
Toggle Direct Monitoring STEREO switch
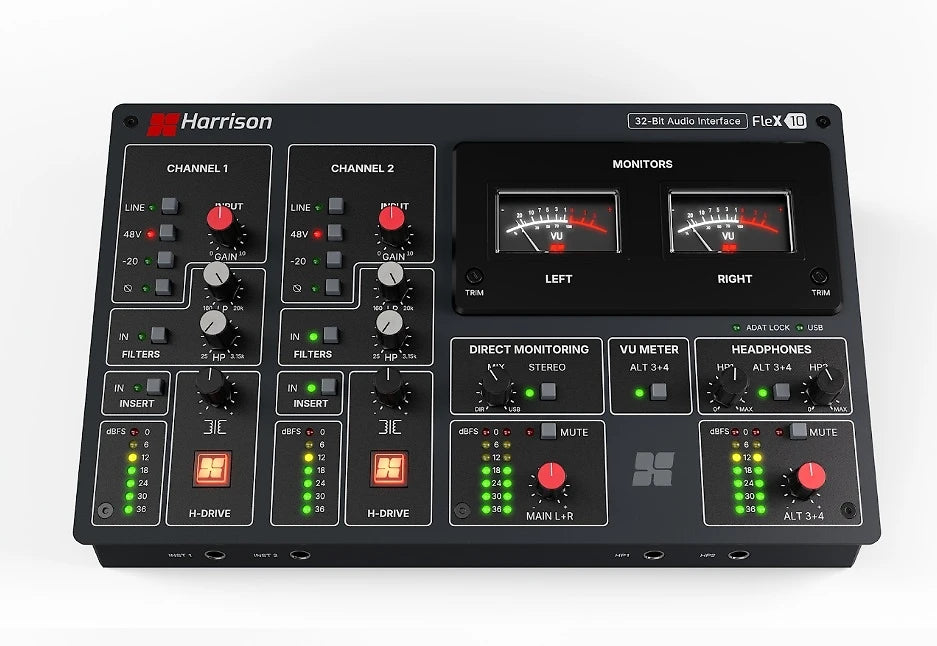tap(548, 391)
